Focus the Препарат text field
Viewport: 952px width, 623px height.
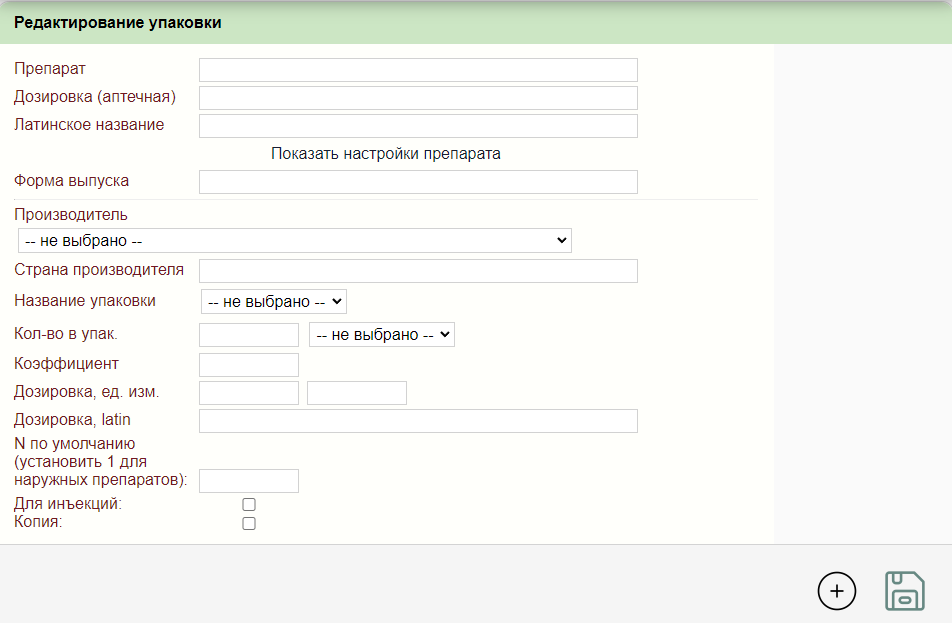418,70
